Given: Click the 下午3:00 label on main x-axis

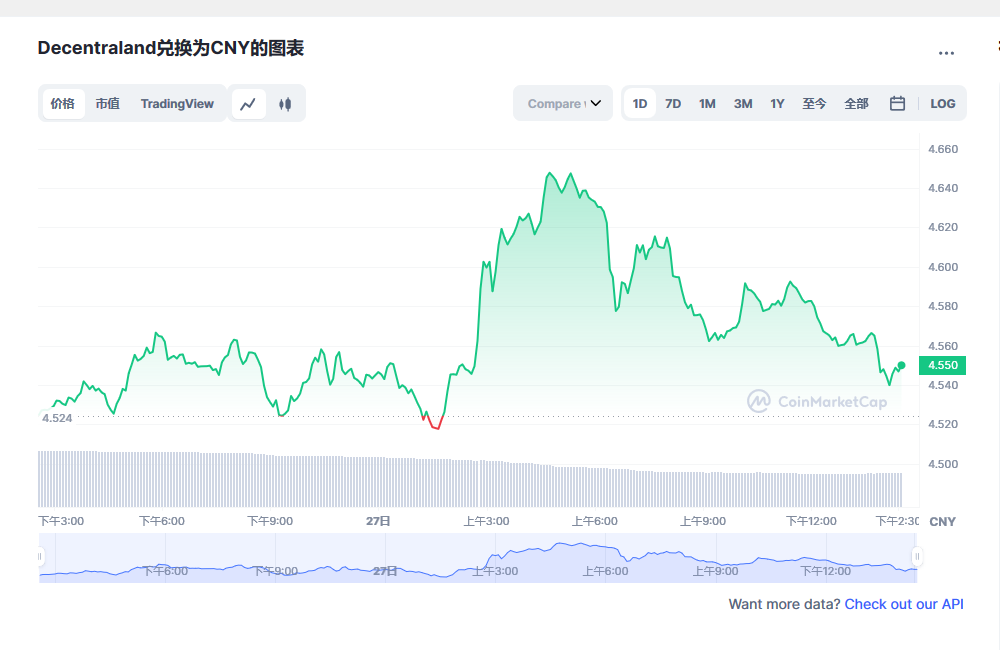Looking at the screenshot, I should (61, 521).
